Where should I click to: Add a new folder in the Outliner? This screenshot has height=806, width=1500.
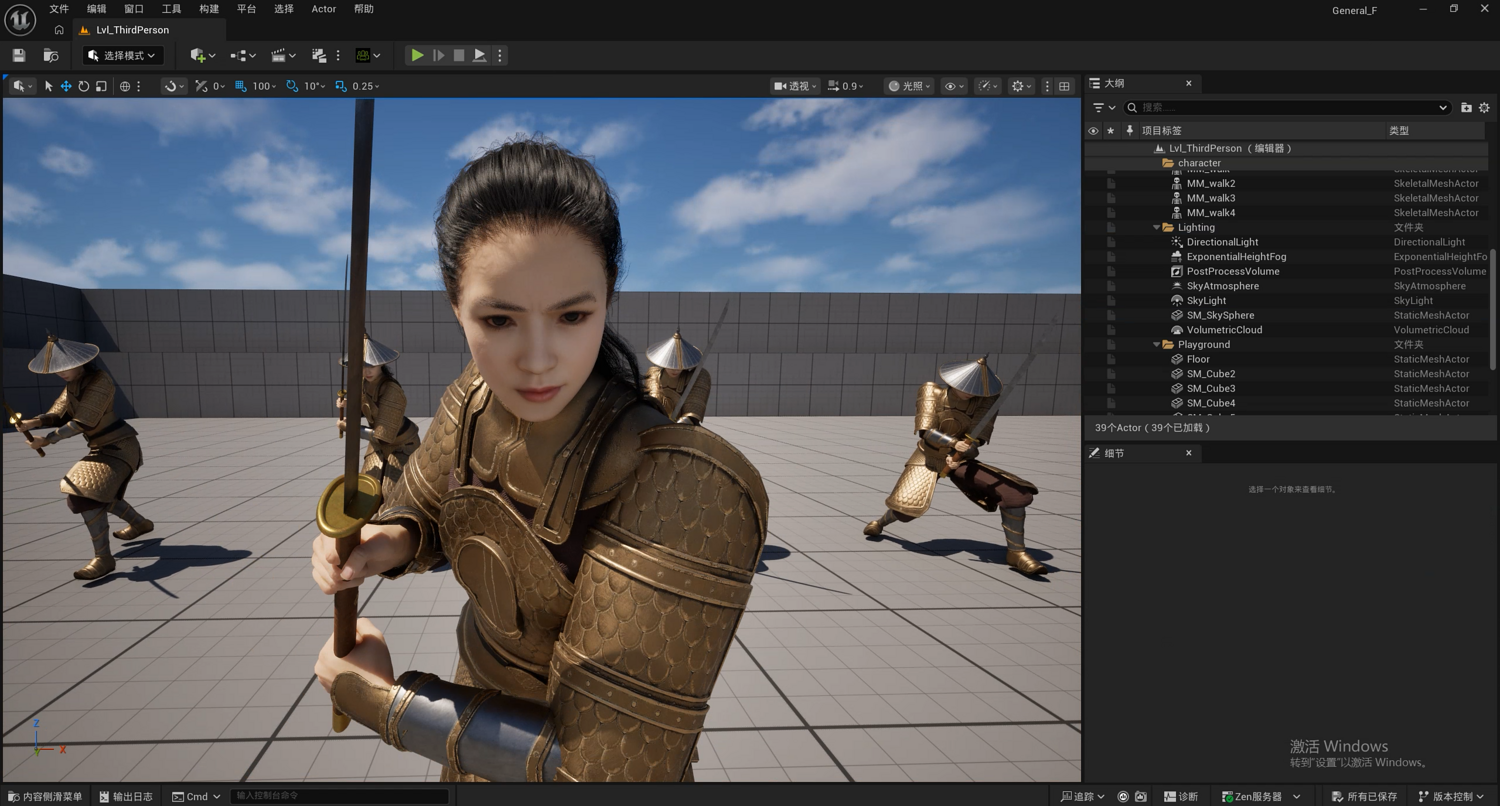(1466, 107)
